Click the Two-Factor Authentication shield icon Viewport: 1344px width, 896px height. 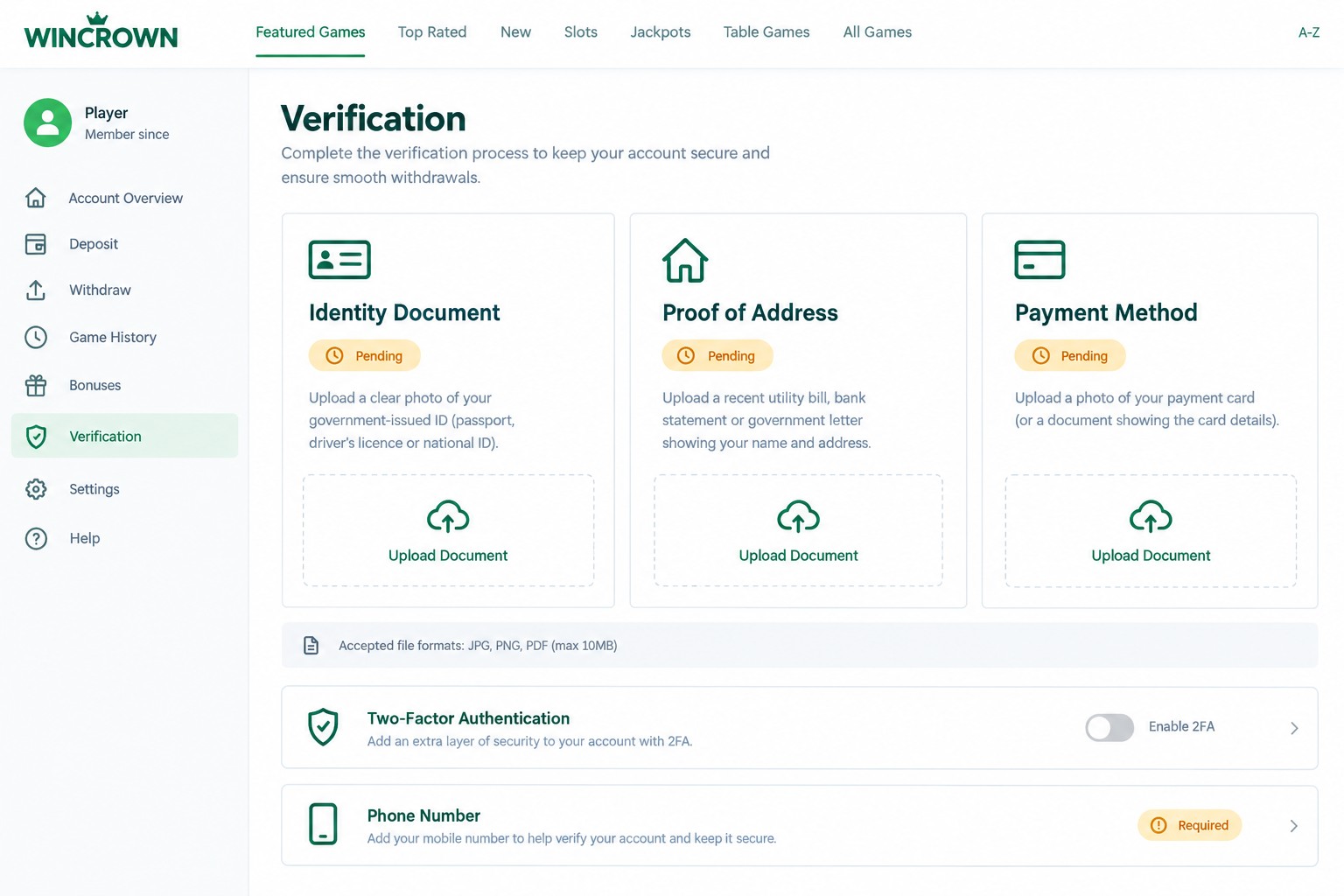323,727
